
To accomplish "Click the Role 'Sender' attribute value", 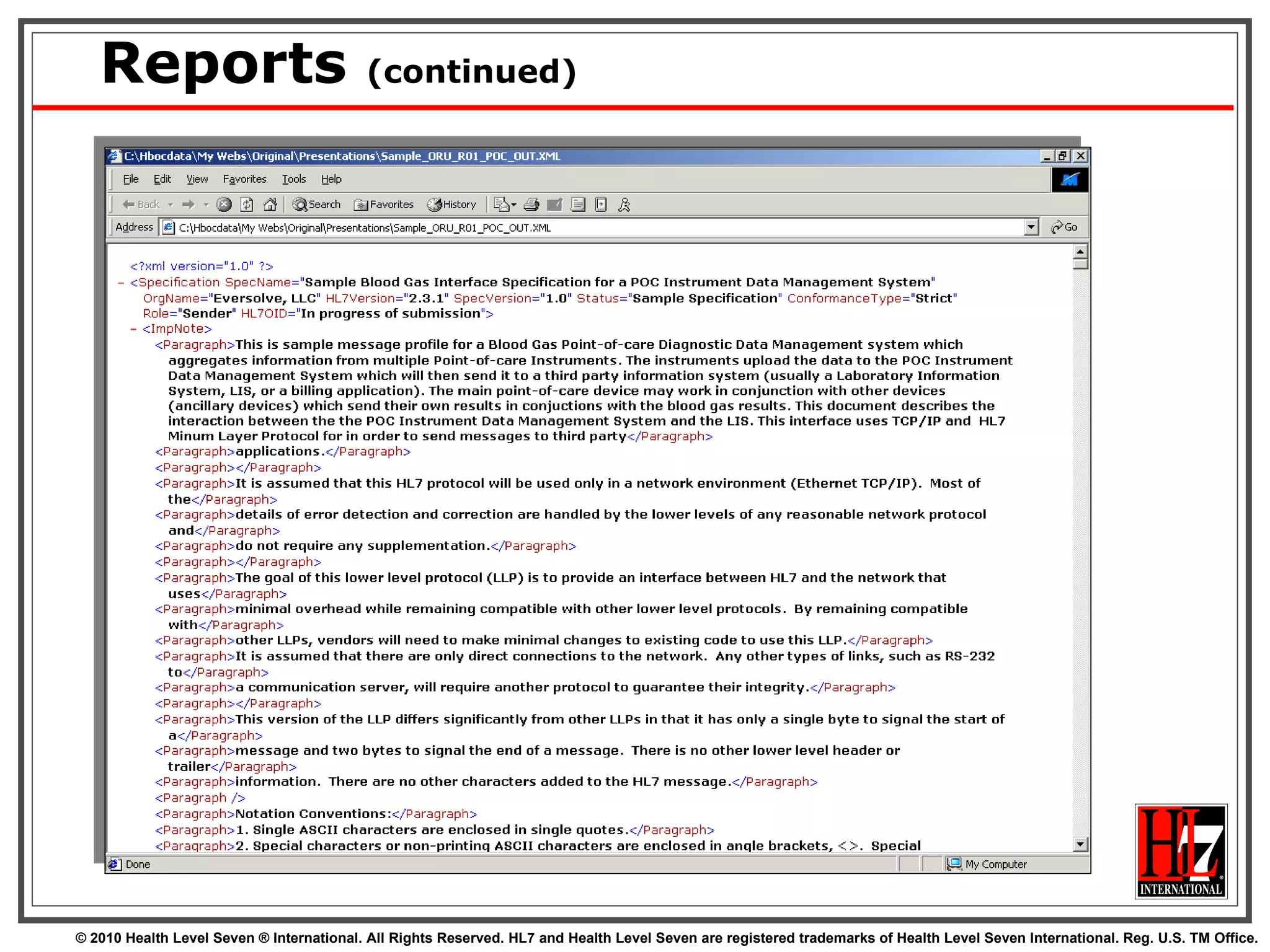I will coord(207,314).
